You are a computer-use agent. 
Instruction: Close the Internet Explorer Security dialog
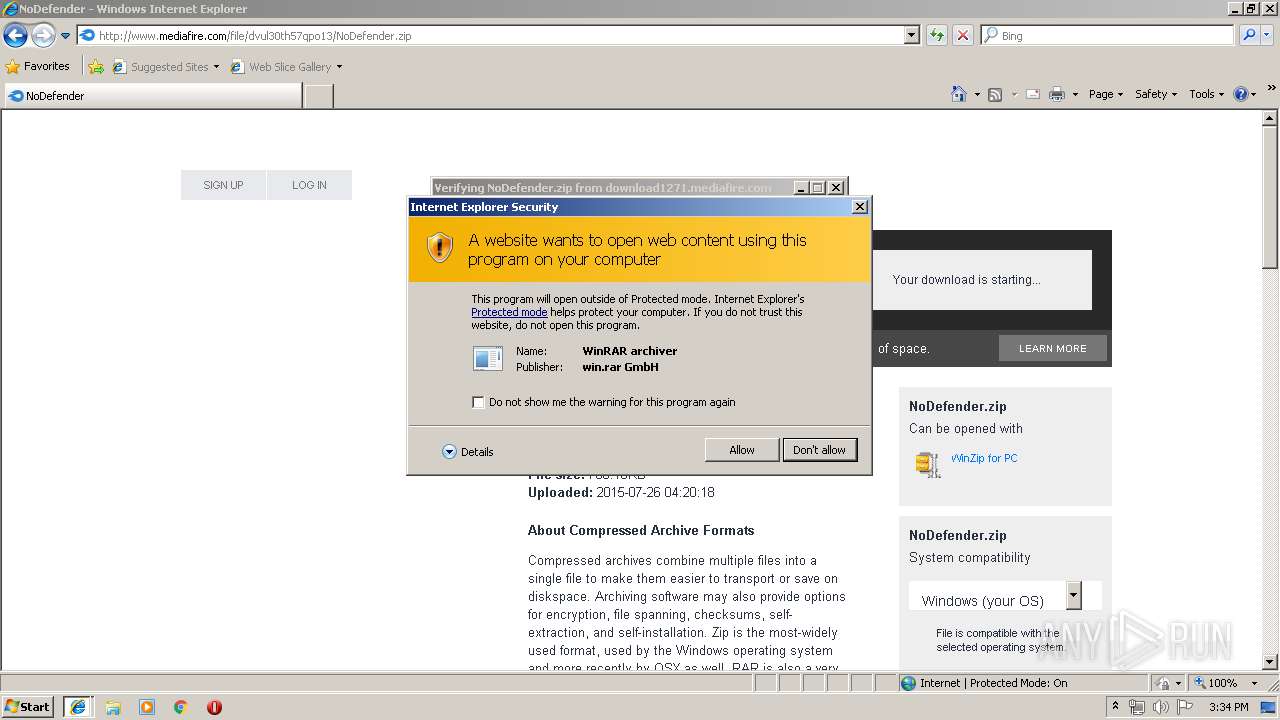(x=859, y=207)
